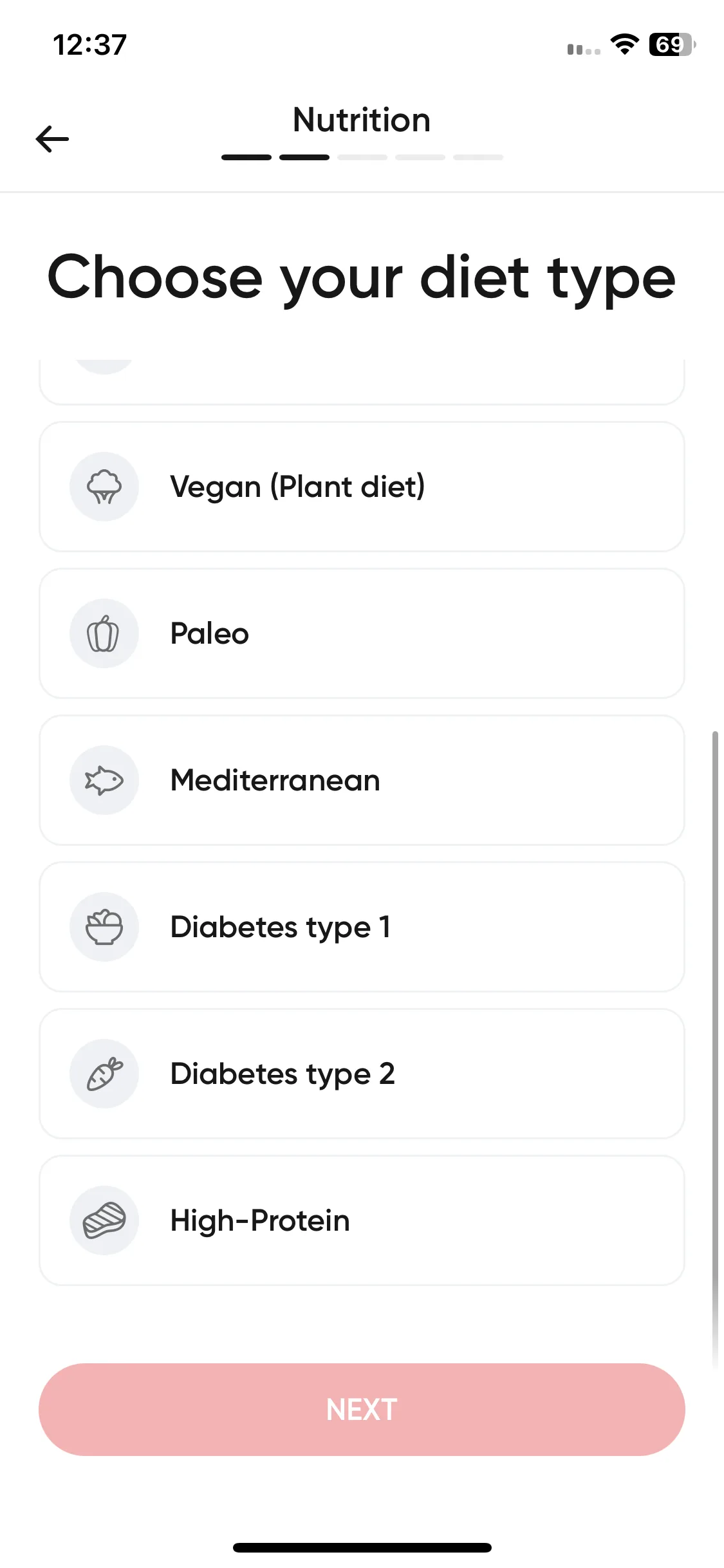Viewport: 724px width, 1568px height.
Task: Click the carrot icon for Diabetes type 2
Action: click(104, 1074)
